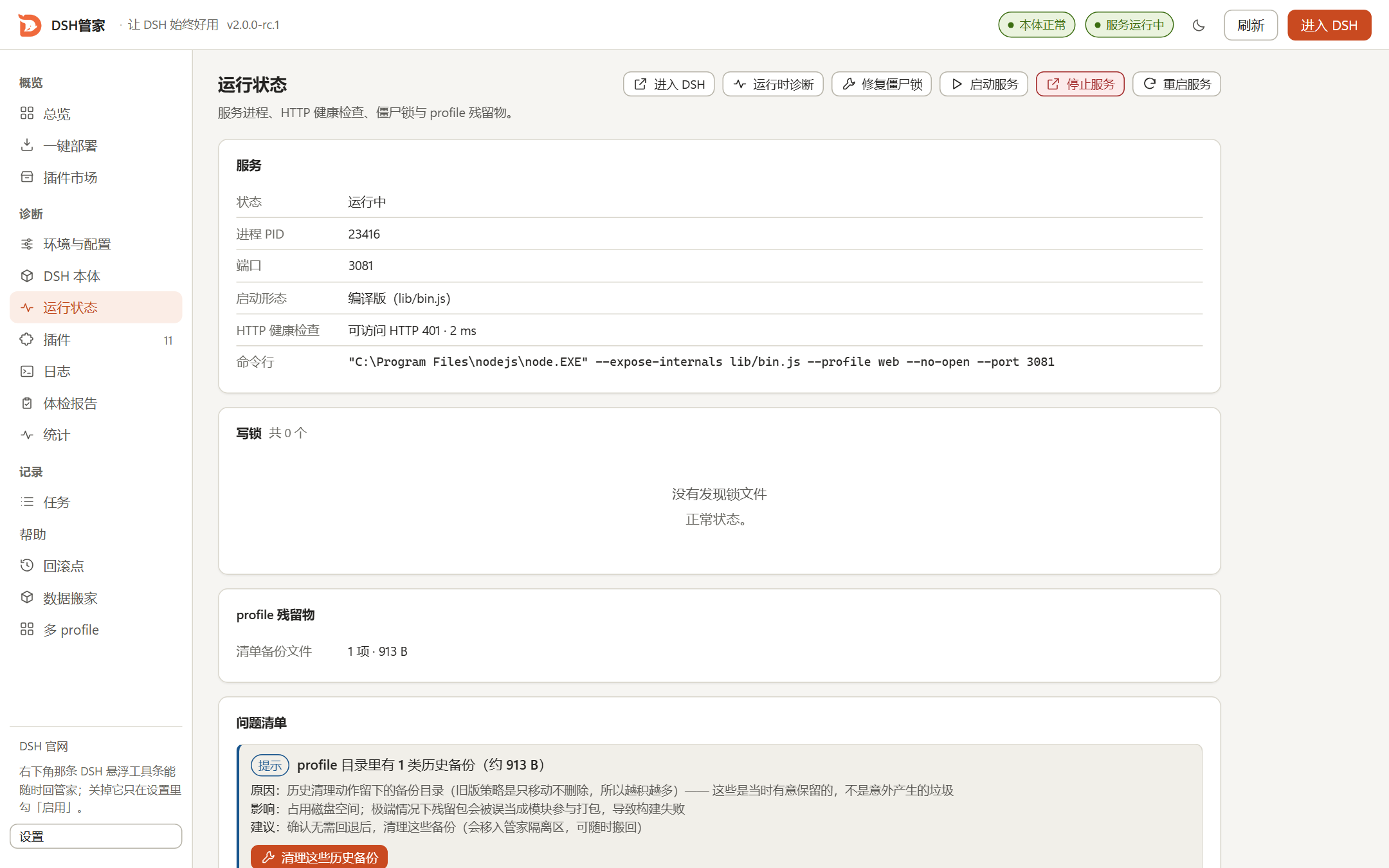Open 总览 in the sidebar
Screen dimensions: 1389x868
[x=96, y=114]
